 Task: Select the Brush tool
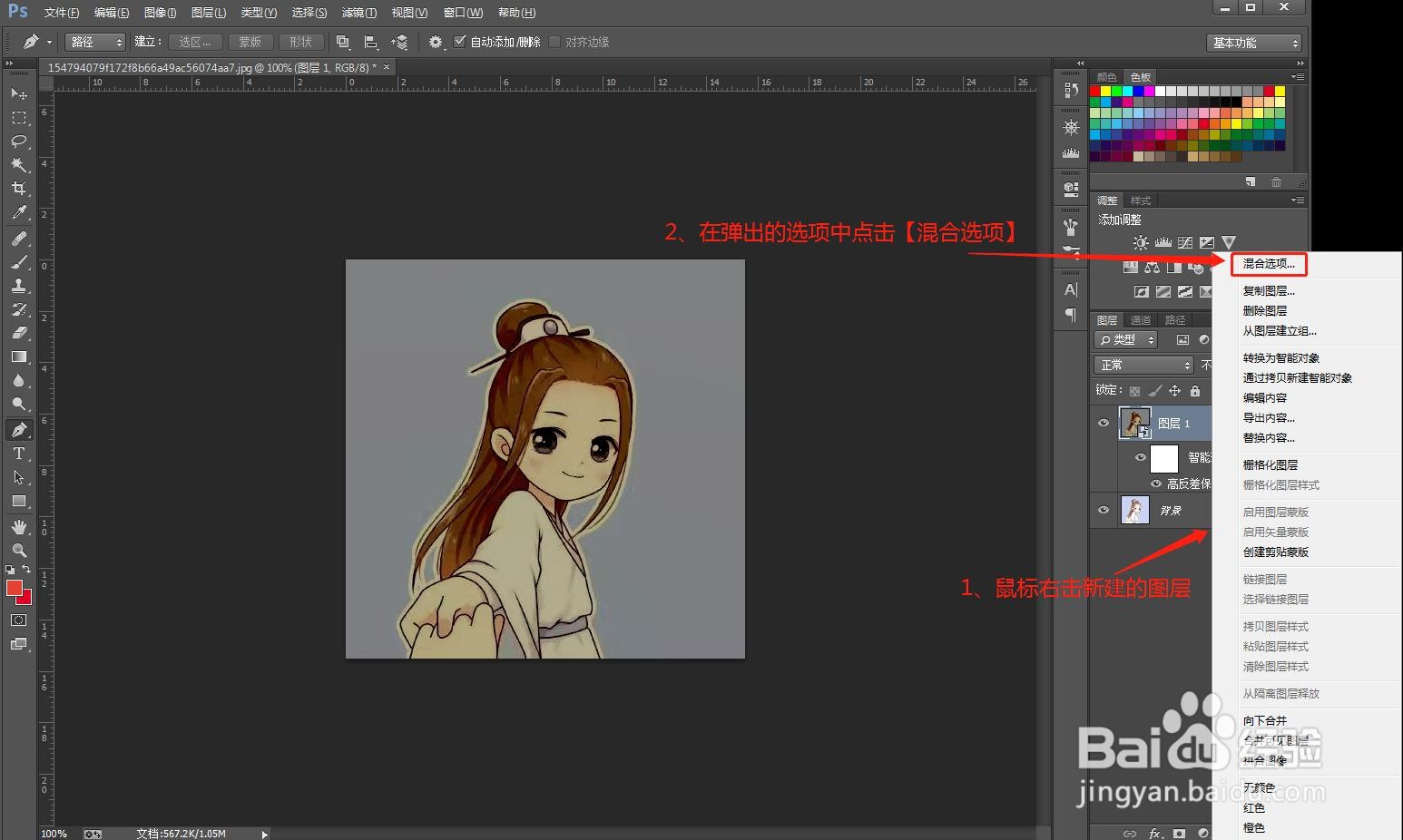point(18,262)
